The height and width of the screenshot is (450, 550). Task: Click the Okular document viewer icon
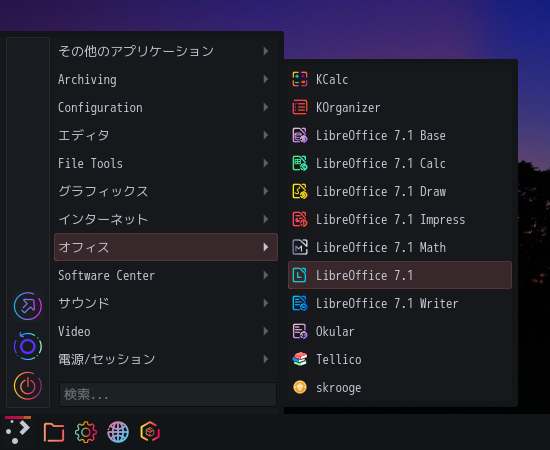[300, 331]
